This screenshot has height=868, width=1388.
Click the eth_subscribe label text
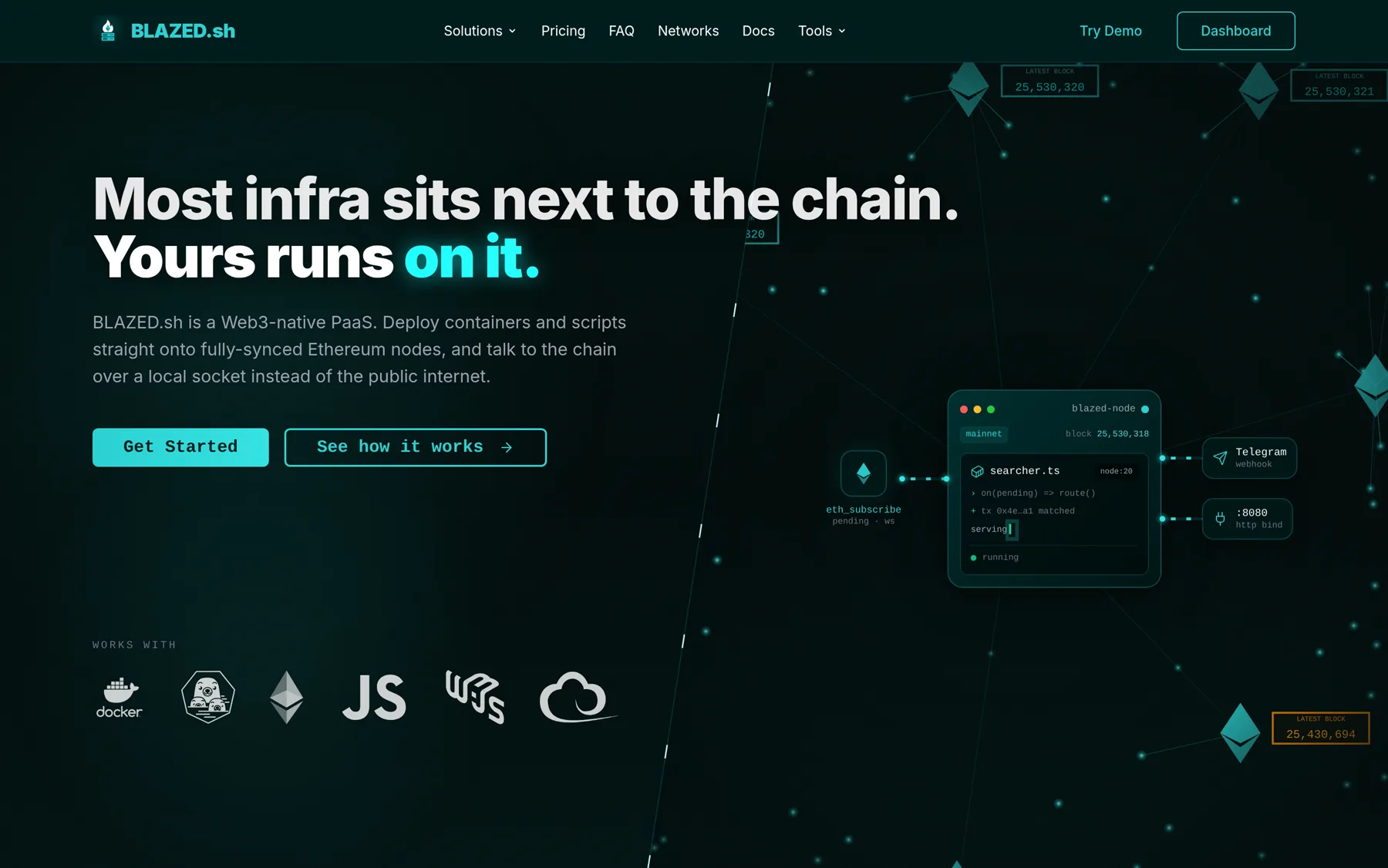tap(864, 510)
